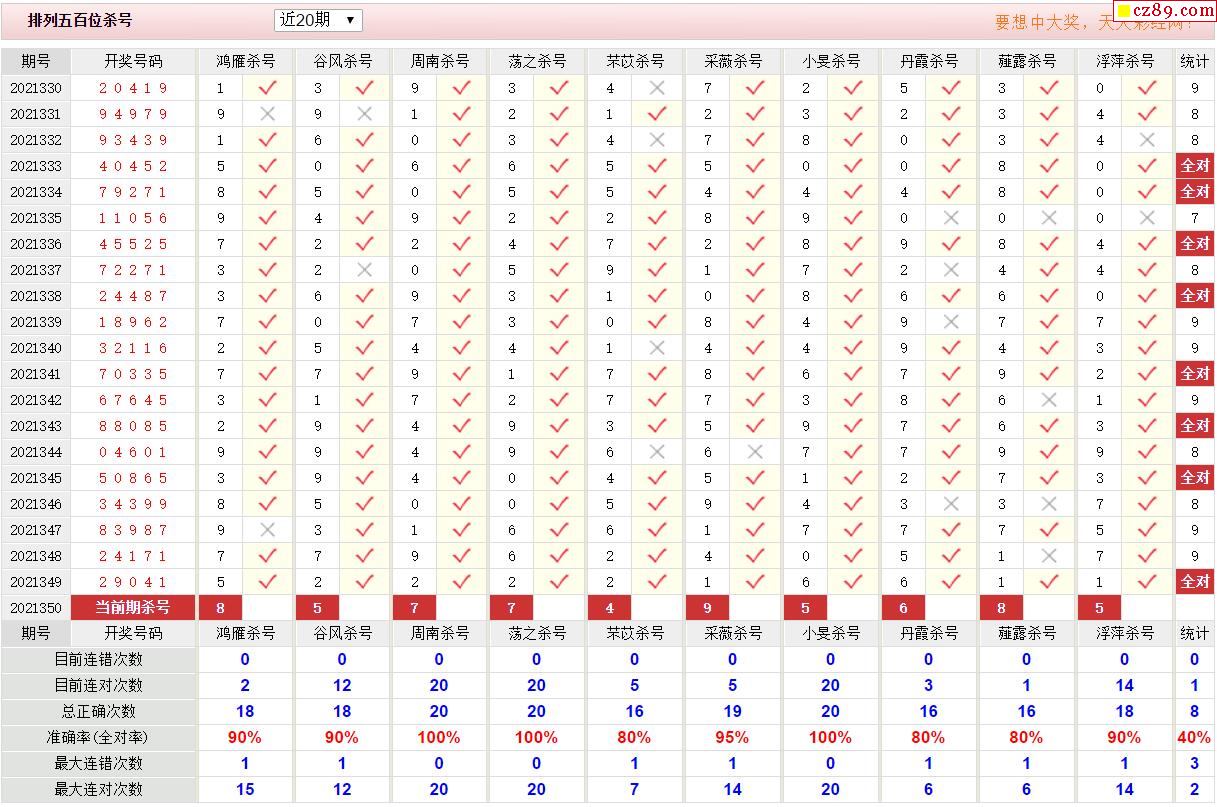The width and height of the screenshot is (1217, 807).
Task: Click the 全对 badge in row 2021349
Action: pos(1195,582)
